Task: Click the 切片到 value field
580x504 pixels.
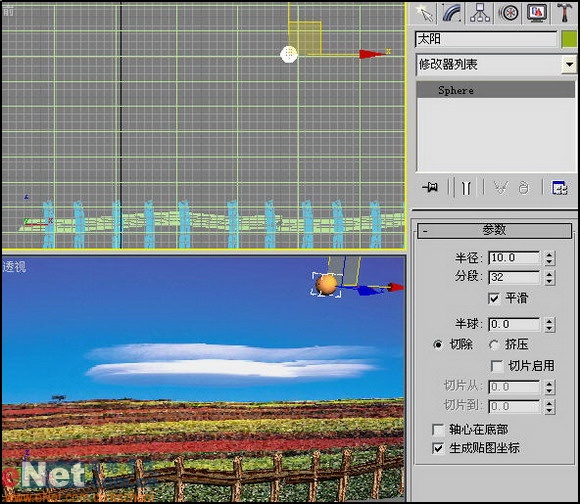Action: click(x=514, y=406)
